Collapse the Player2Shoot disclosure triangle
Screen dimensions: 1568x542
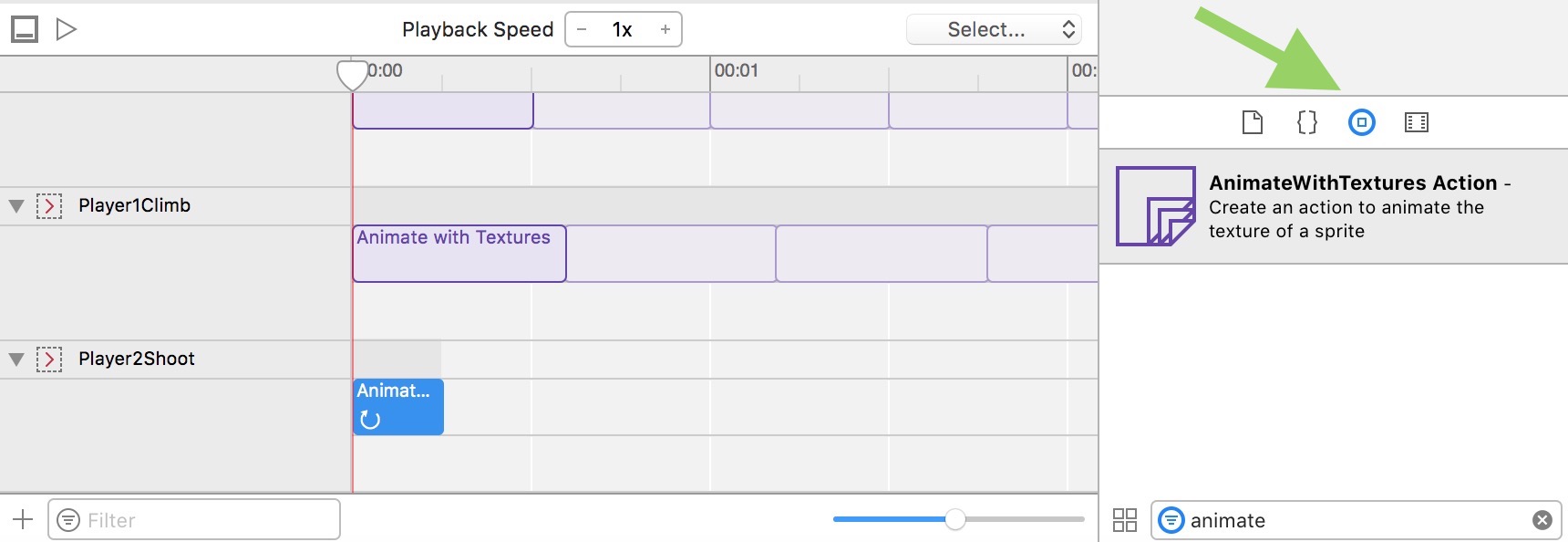16,360
